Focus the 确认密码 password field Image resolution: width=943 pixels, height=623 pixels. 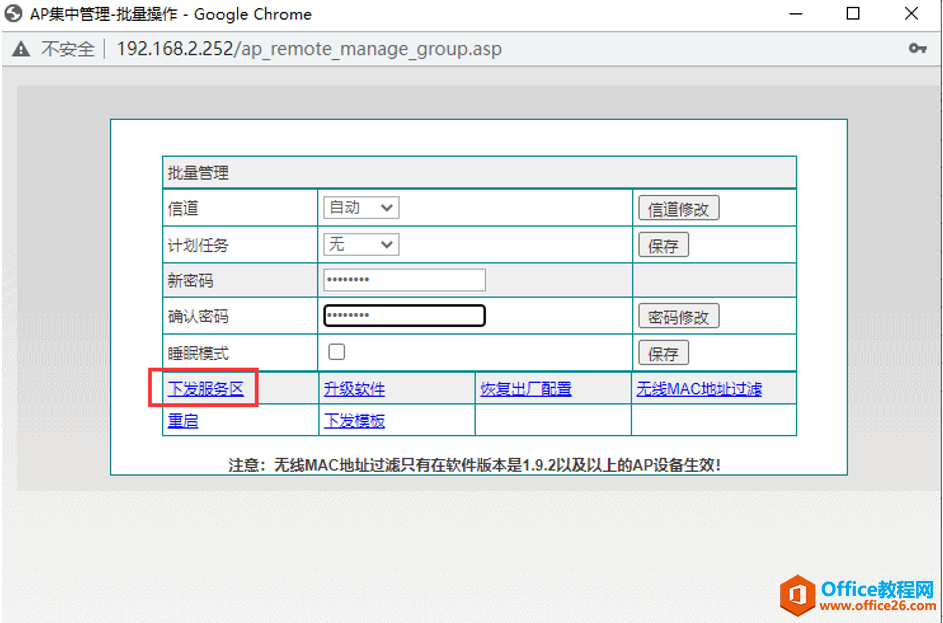404,316
